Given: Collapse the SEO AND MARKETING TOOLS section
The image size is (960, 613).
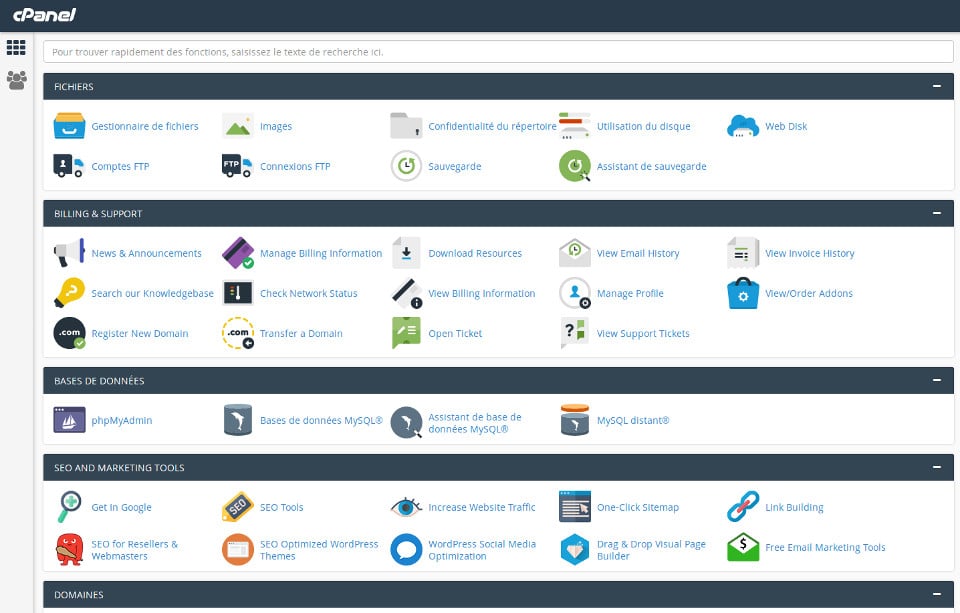Looking at the screenshot, I should (936, 467).
